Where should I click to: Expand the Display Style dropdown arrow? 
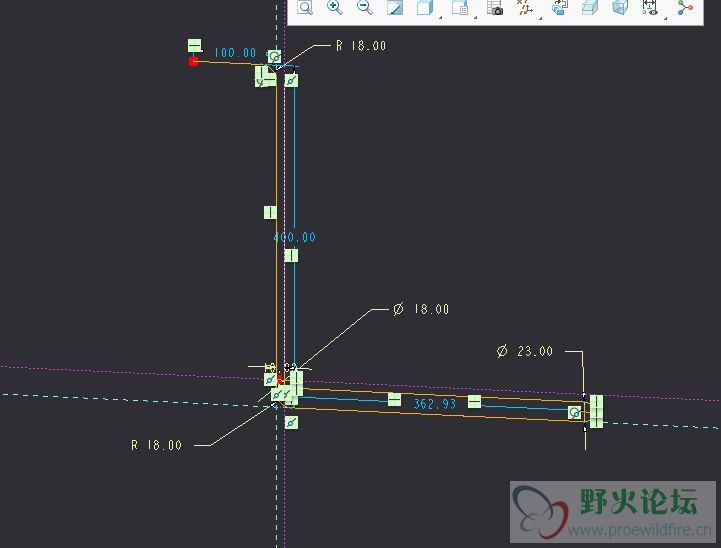pos(441,18)
